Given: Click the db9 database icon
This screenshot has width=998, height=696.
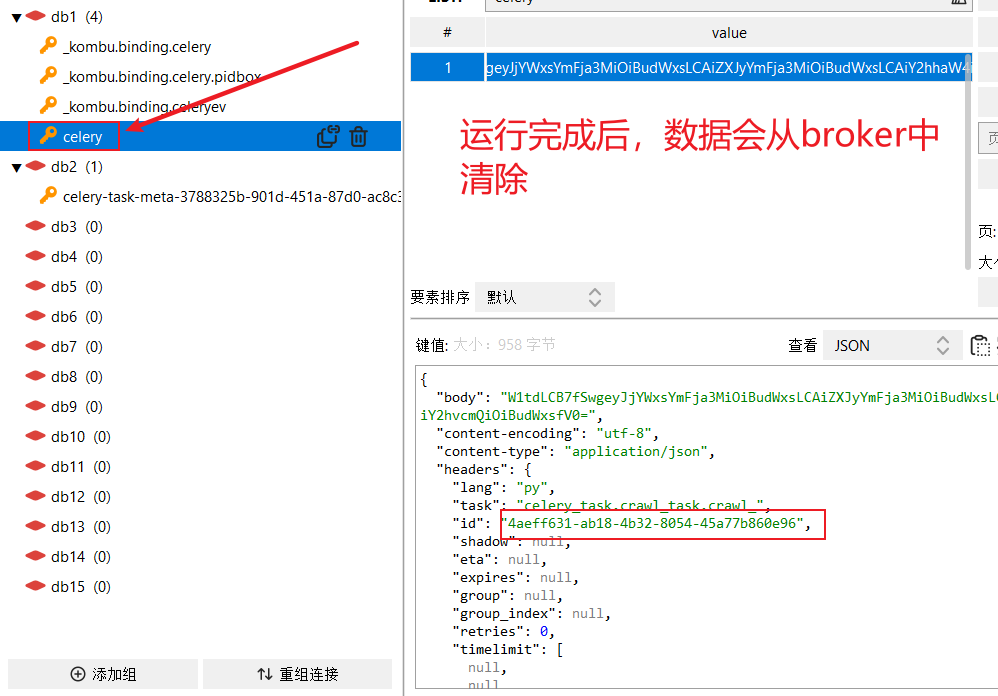Looking at the screenshot, I should [x=36, y=406].
